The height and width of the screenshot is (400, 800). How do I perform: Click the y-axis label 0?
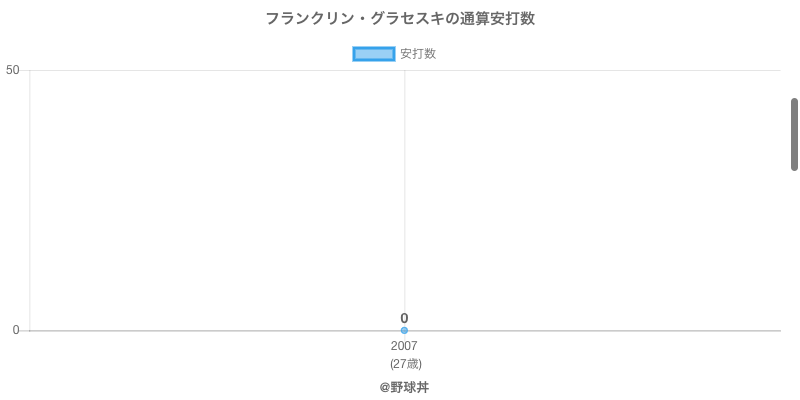15,330
